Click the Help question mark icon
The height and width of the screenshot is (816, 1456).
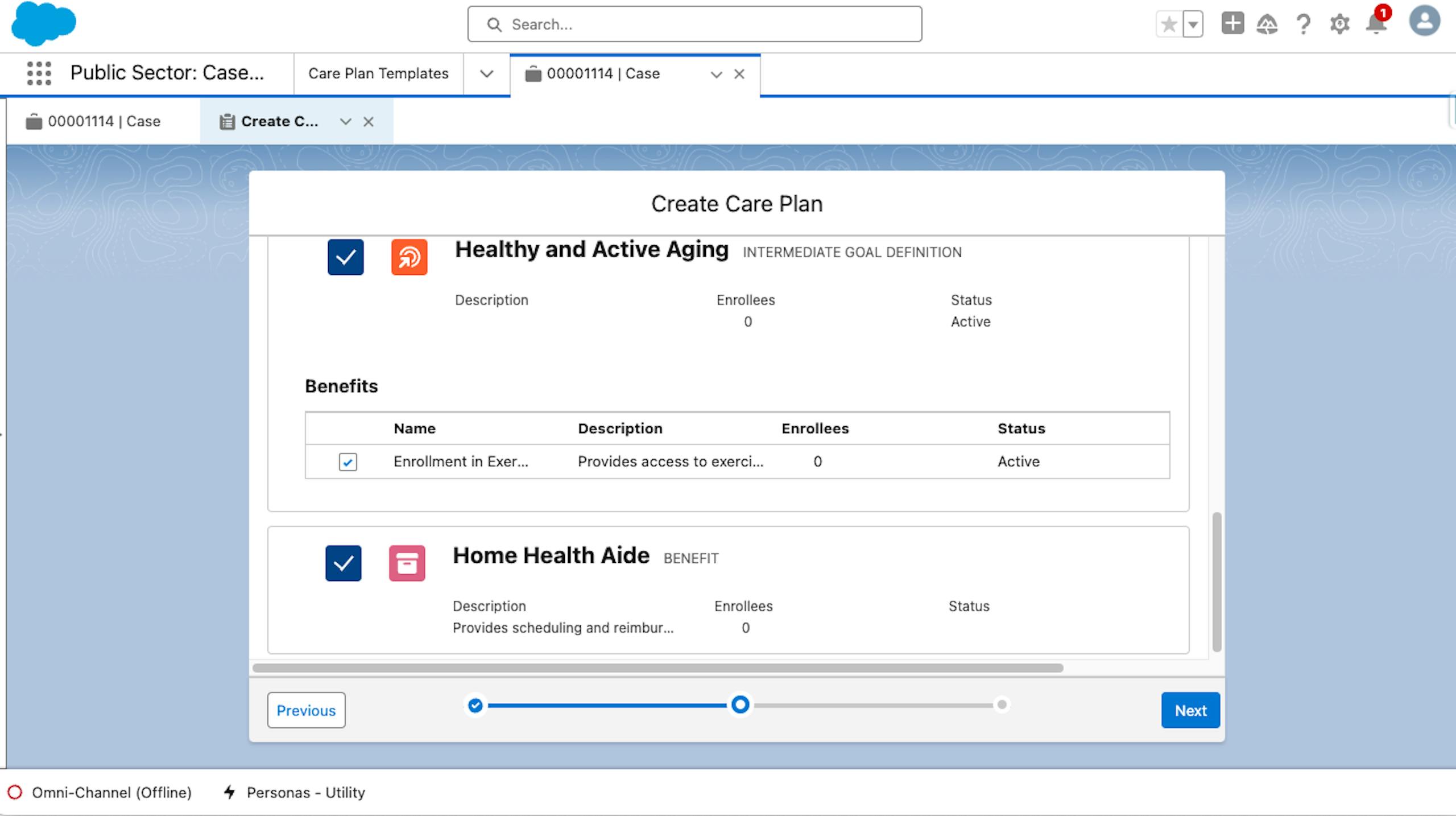pos(1303,24)
